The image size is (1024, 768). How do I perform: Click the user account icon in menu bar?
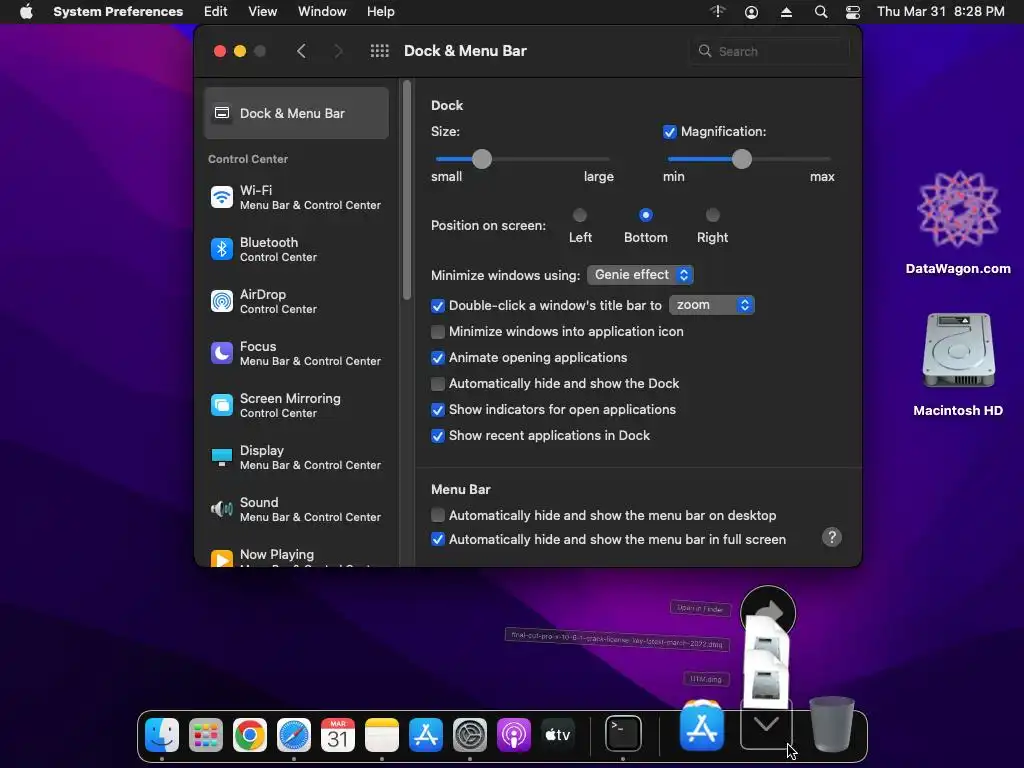(x=752, y=12)
